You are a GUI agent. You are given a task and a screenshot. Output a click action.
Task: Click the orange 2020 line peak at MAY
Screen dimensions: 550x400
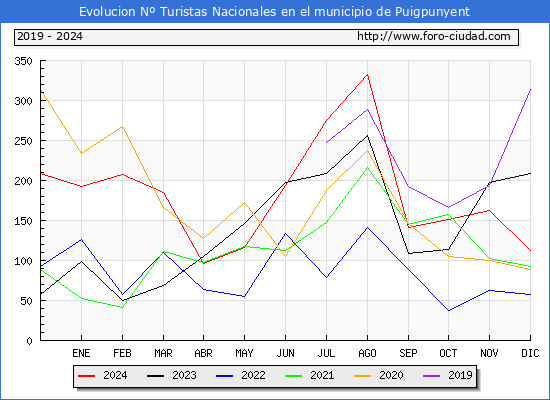coord(244,202)
